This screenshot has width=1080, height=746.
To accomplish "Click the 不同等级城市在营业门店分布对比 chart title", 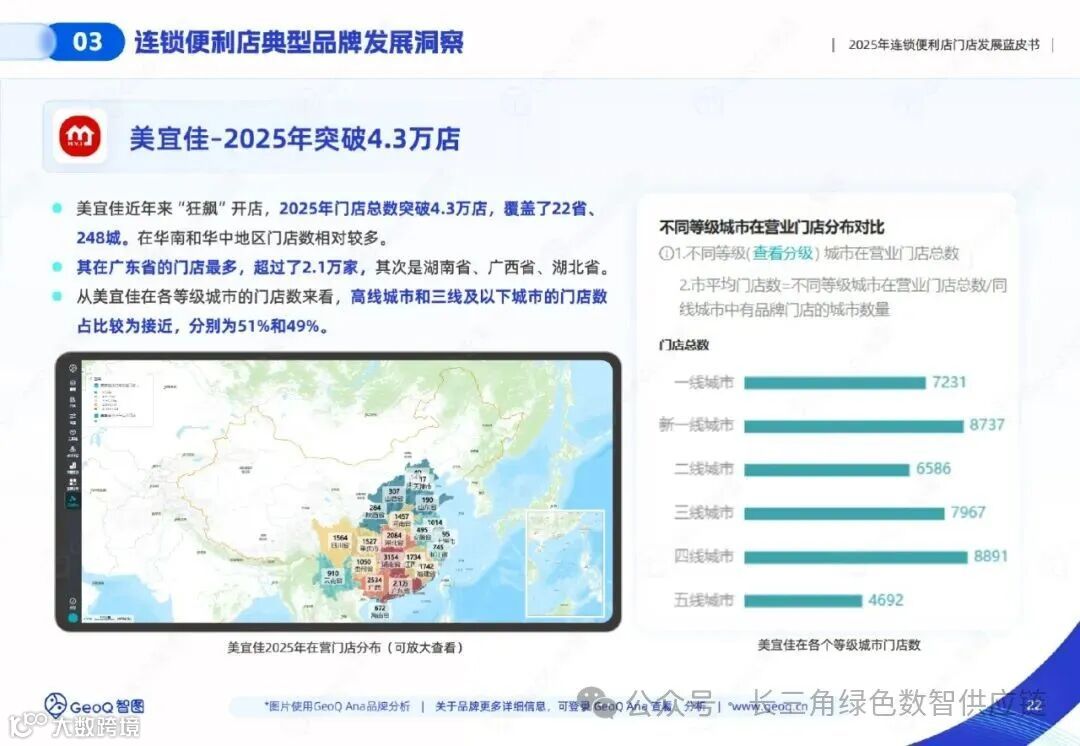I will click(771, 227).
